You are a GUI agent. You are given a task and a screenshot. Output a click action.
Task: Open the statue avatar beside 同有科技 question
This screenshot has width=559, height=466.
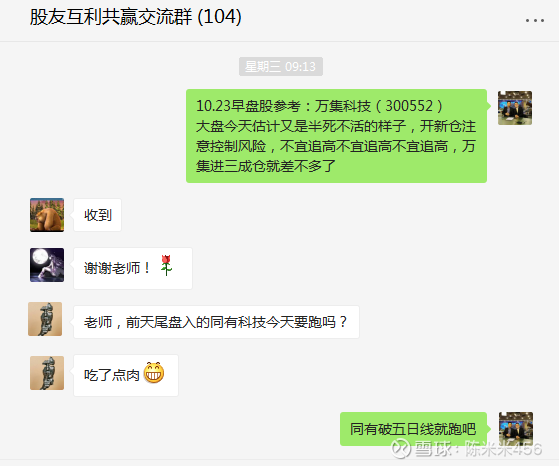45,319
